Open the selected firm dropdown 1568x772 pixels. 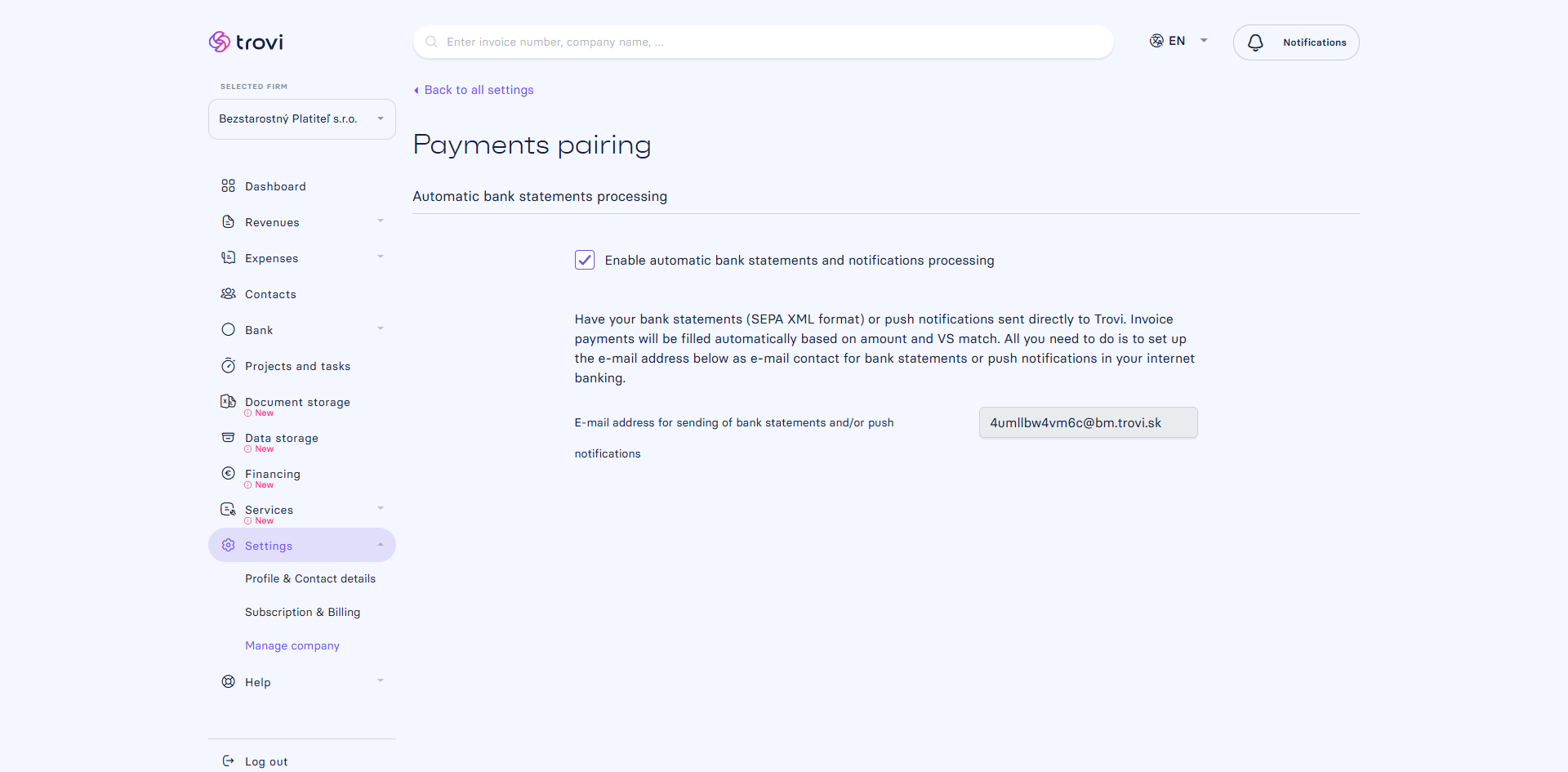[x=302, y=119]
